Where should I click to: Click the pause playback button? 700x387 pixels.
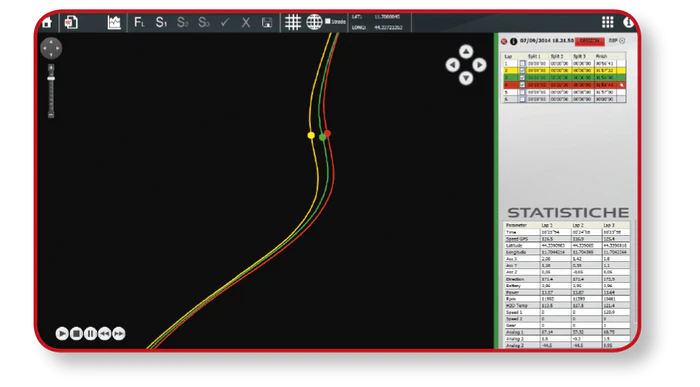[90, 333]
